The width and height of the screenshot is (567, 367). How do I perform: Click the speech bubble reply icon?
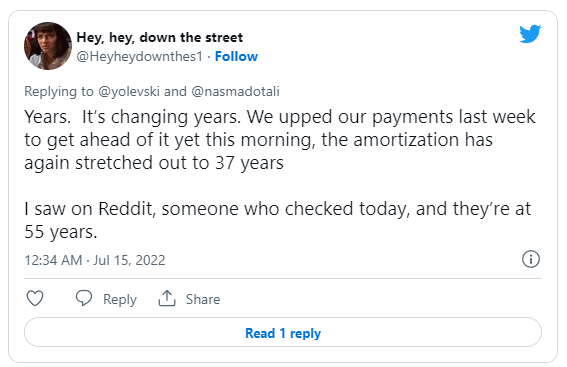click(84, 298)
